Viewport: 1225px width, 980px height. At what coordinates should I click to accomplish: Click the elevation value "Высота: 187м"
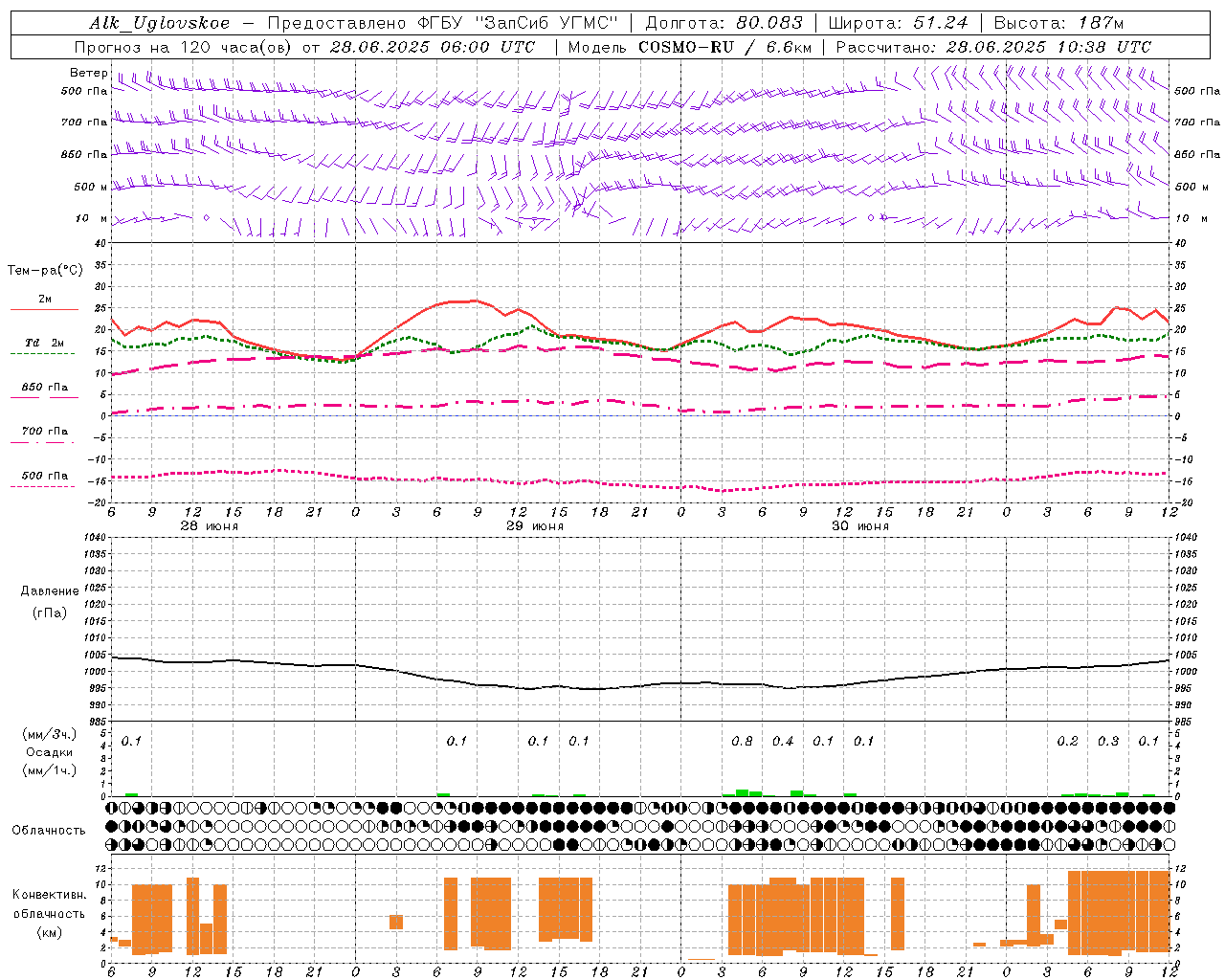point(1058,23)
